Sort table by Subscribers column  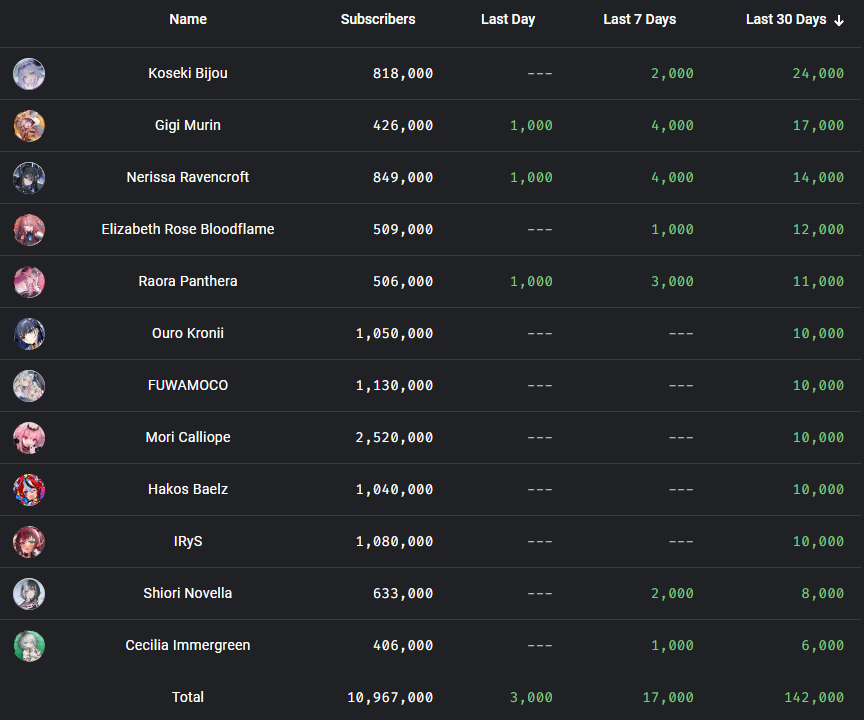(x=378, y=19)
